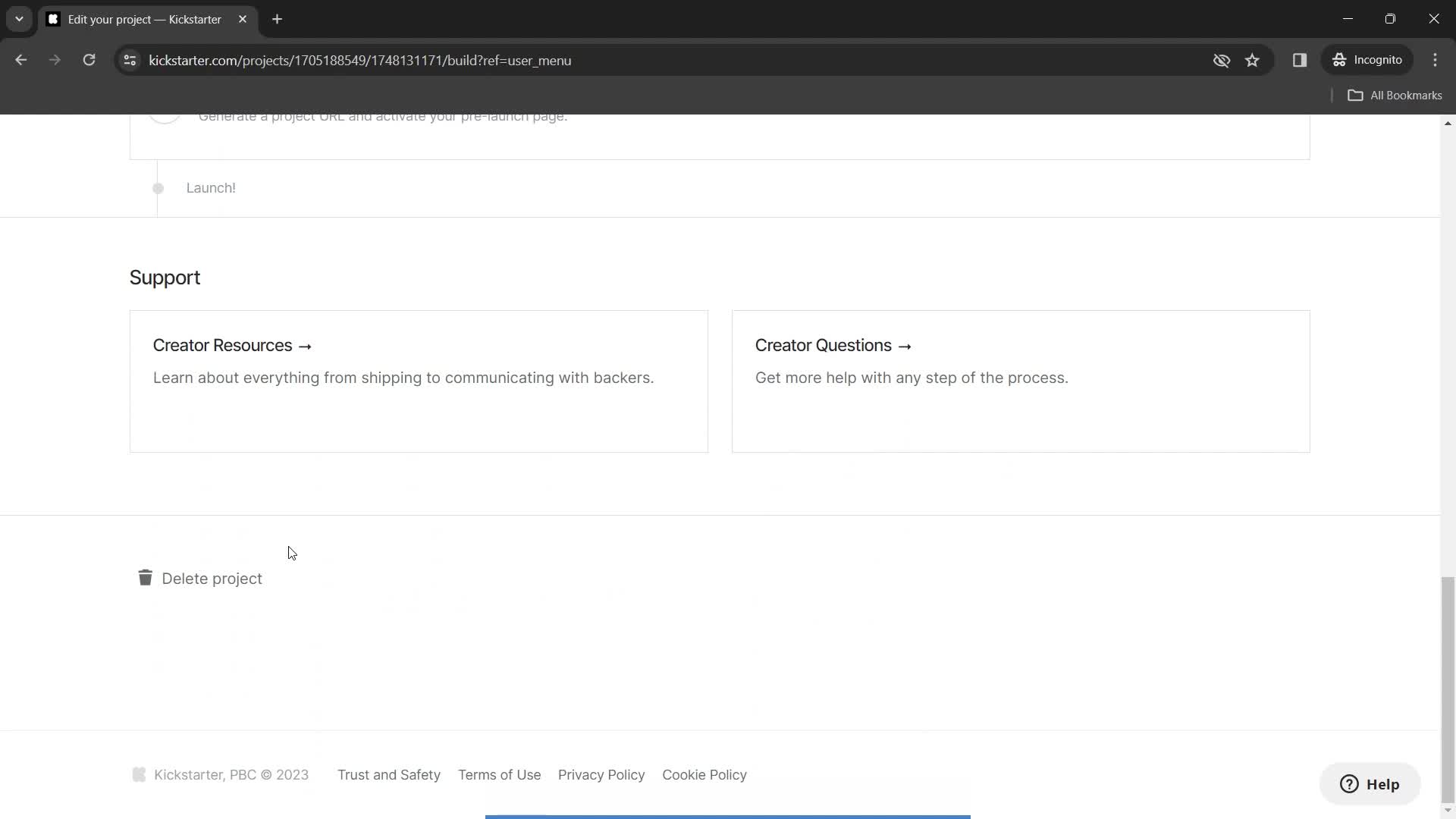Open the Creator Resources card
The width and height of the screenshot is (1456, 819).
(419, 381)
